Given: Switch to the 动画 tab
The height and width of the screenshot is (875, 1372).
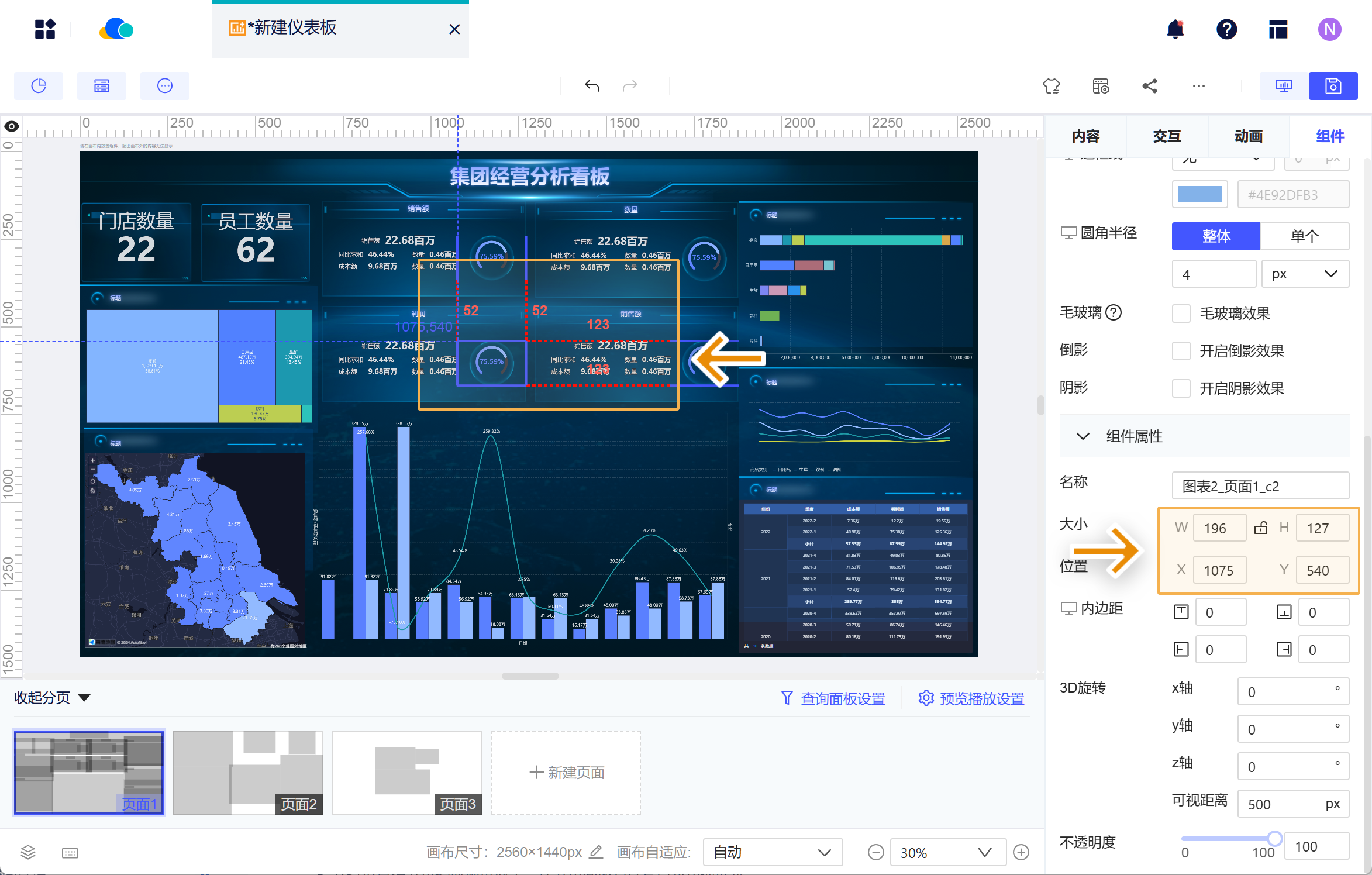Looking at the screenshot, I should coord(1248,136).
